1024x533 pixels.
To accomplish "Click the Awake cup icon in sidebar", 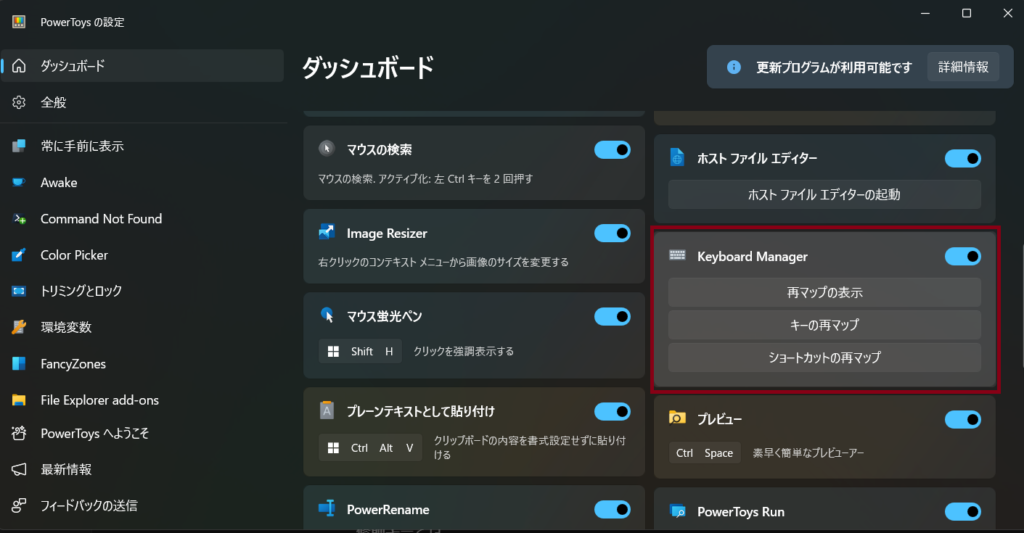I will pyautogui.click(x=19, y=182).
